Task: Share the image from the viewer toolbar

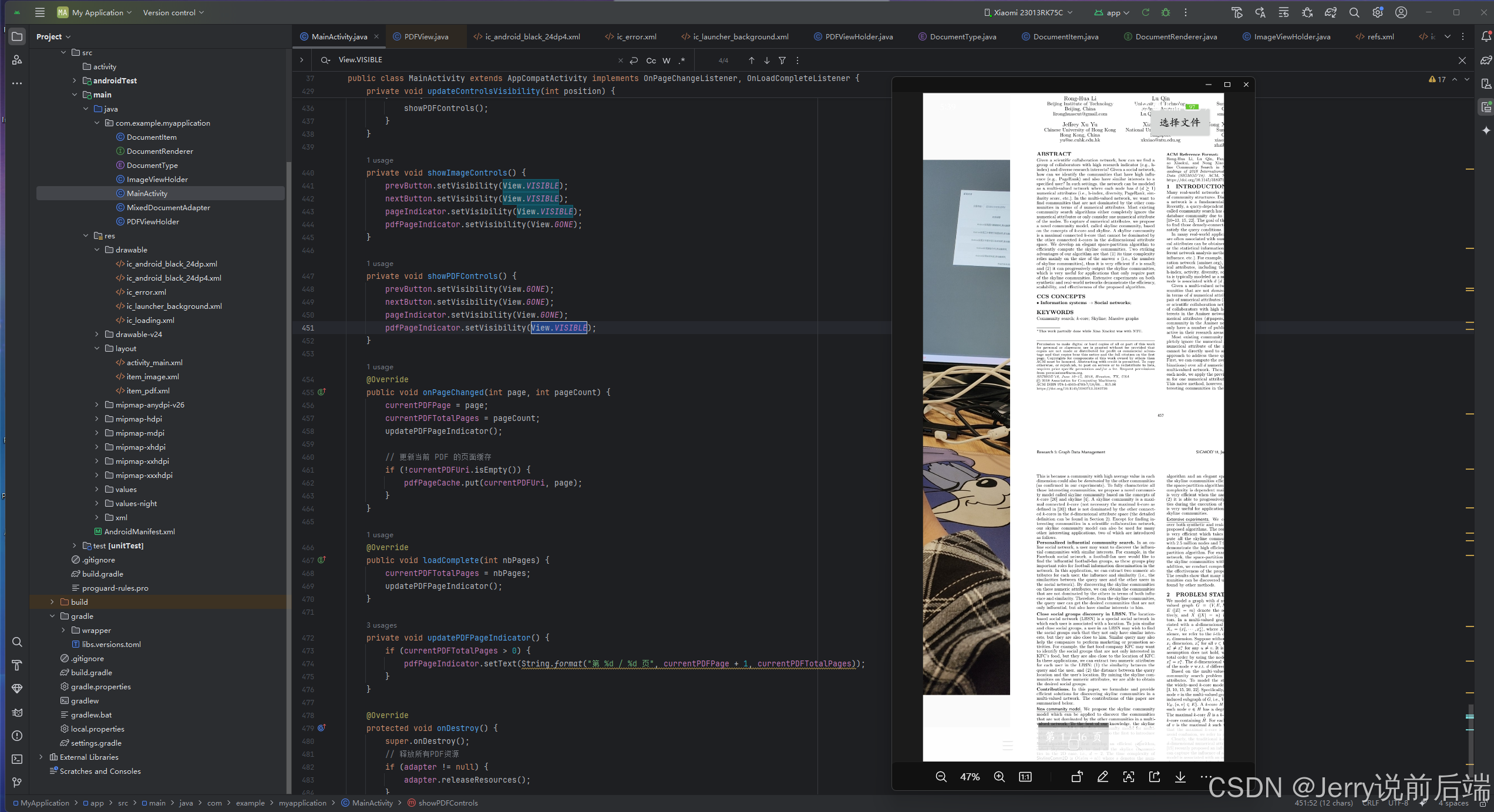Action: 1155,777
